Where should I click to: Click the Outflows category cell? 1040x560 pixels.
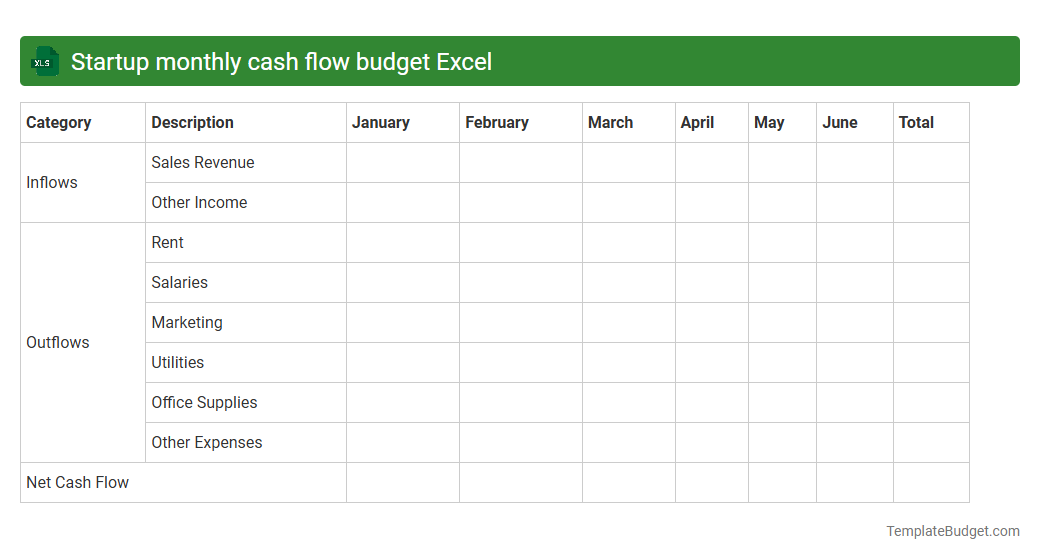tap(83, 342)
